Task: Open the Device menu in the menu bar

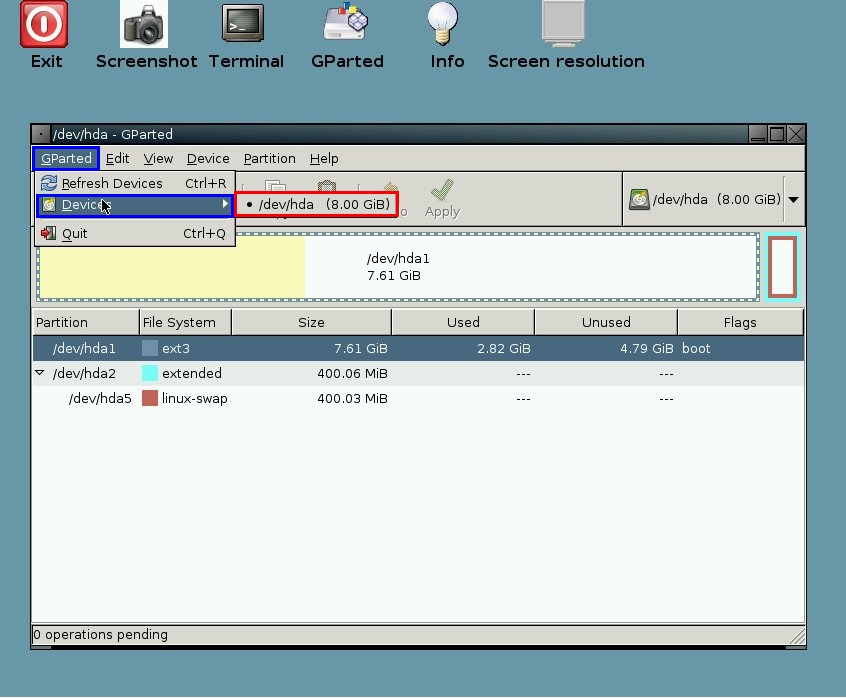Action: click(208, 159)
